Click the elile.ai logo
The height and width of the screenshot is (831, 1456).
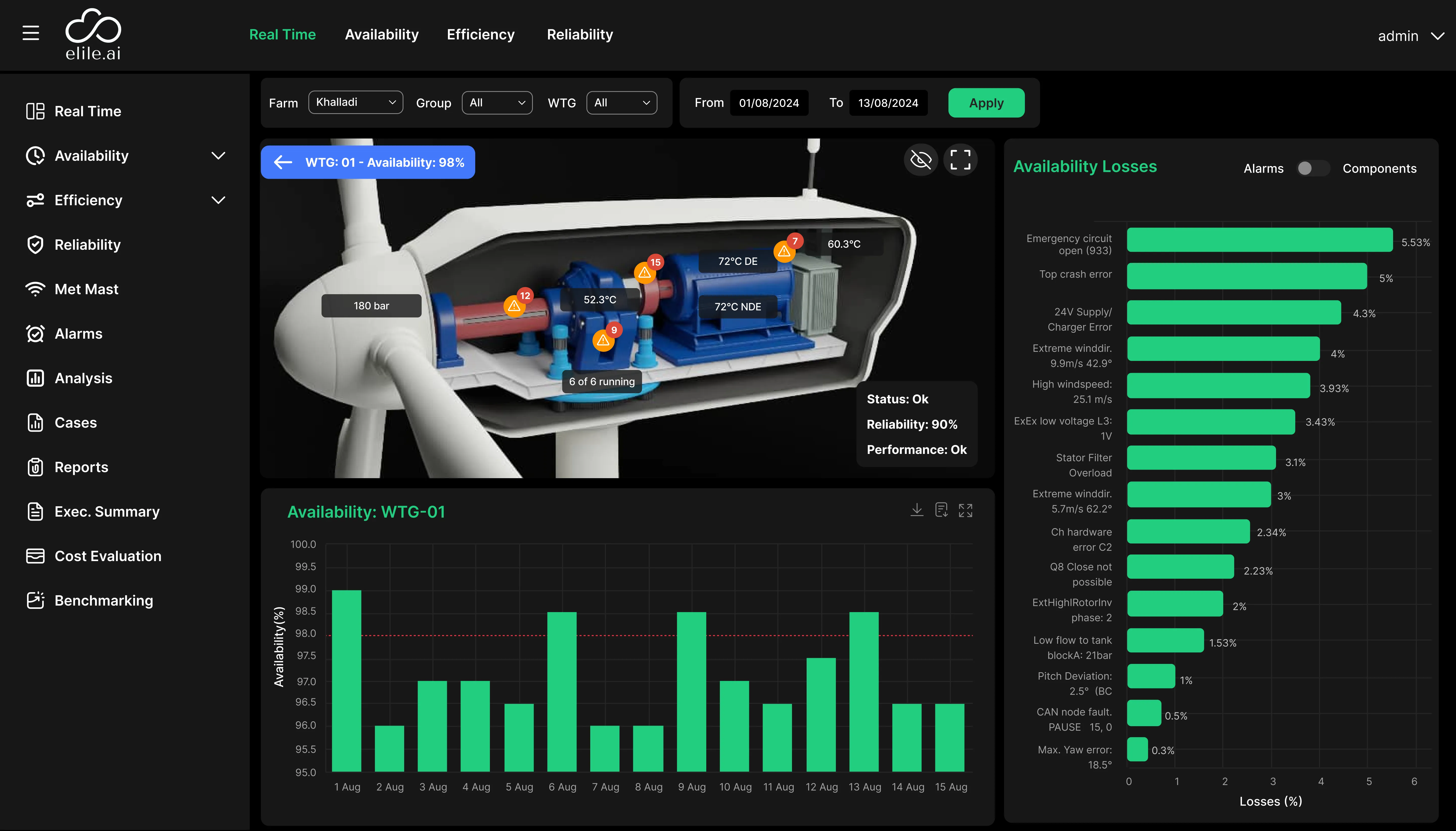pyautogui.click(x=93, y=34)
